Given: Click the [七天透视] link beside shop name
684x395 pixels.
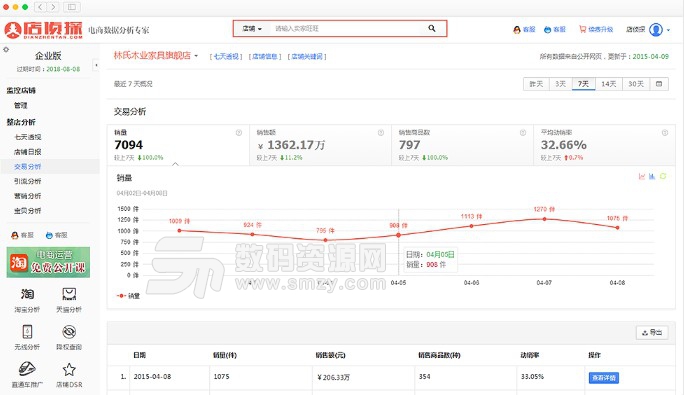Looking at the screenshot, I should pos(226,56).
